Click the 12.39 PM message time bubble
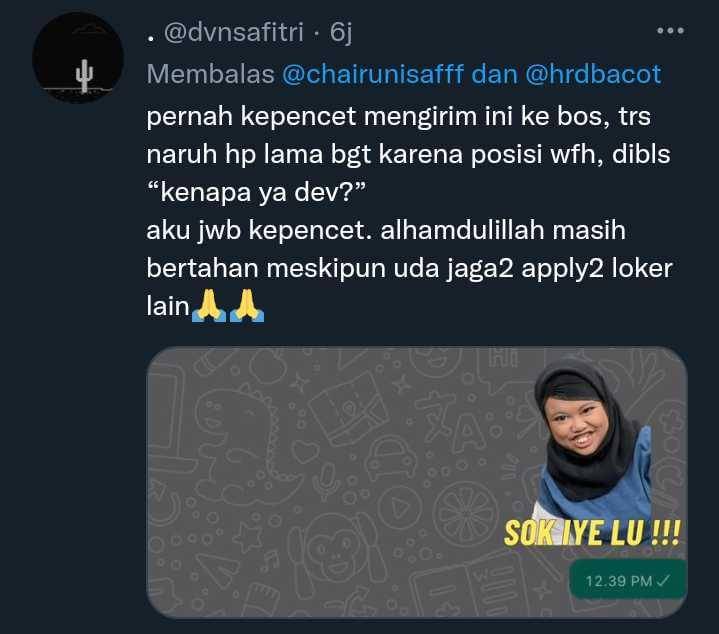719x634 pixels. click(628, 580)
